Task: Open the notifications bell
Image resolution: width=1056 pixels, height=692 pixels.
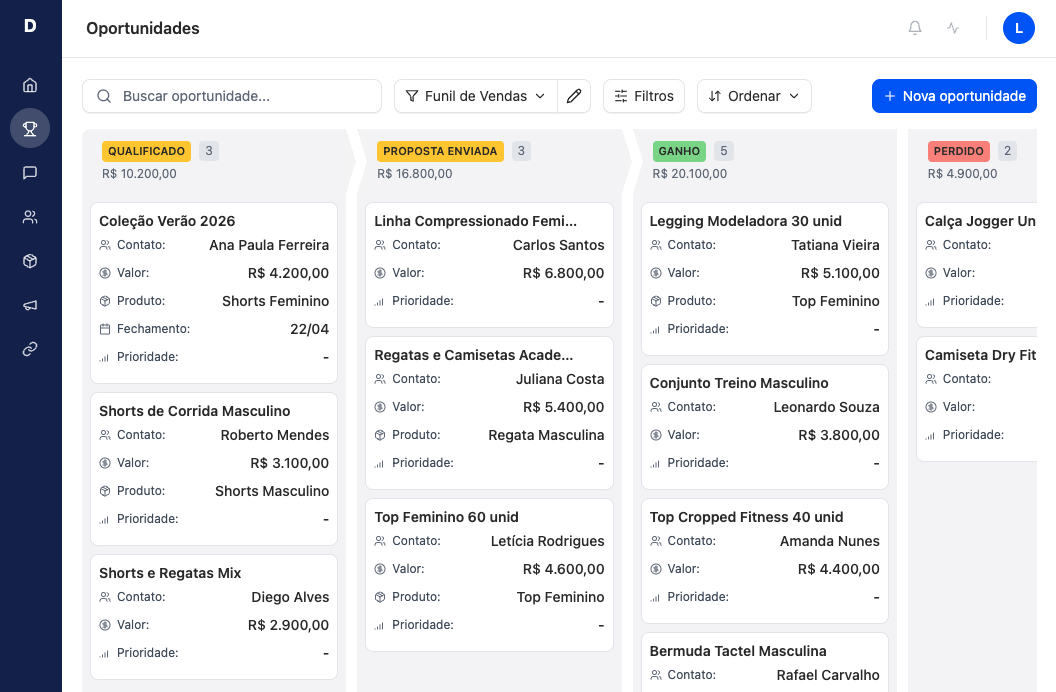Action: tap(914, 28)
